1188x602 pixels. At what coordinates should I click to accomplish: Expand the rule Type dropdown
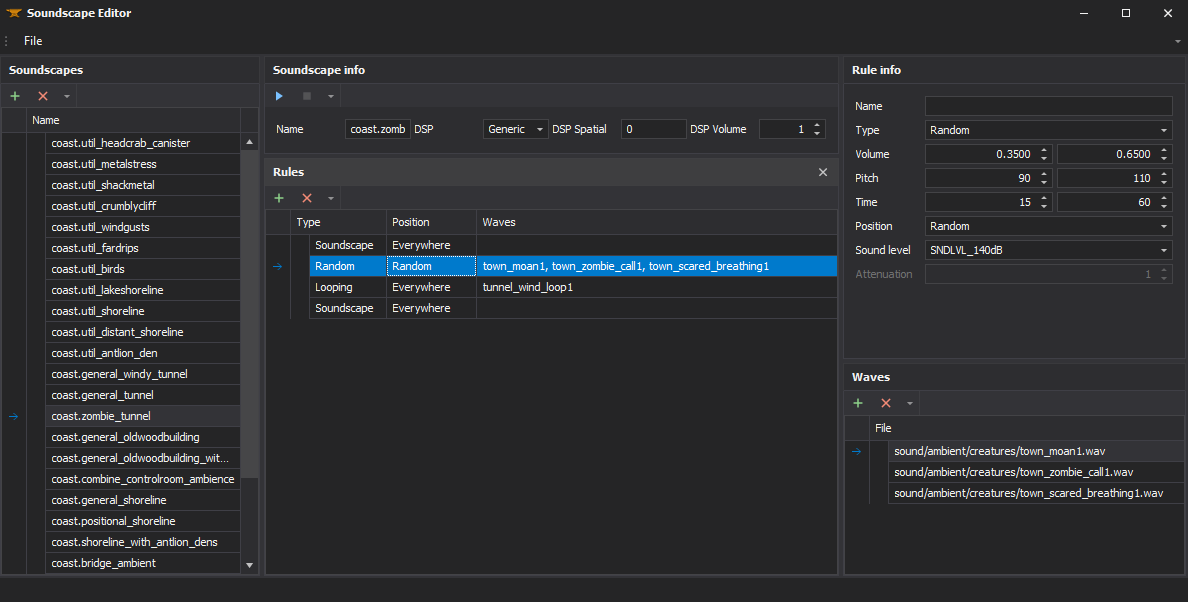point(1048,130)
